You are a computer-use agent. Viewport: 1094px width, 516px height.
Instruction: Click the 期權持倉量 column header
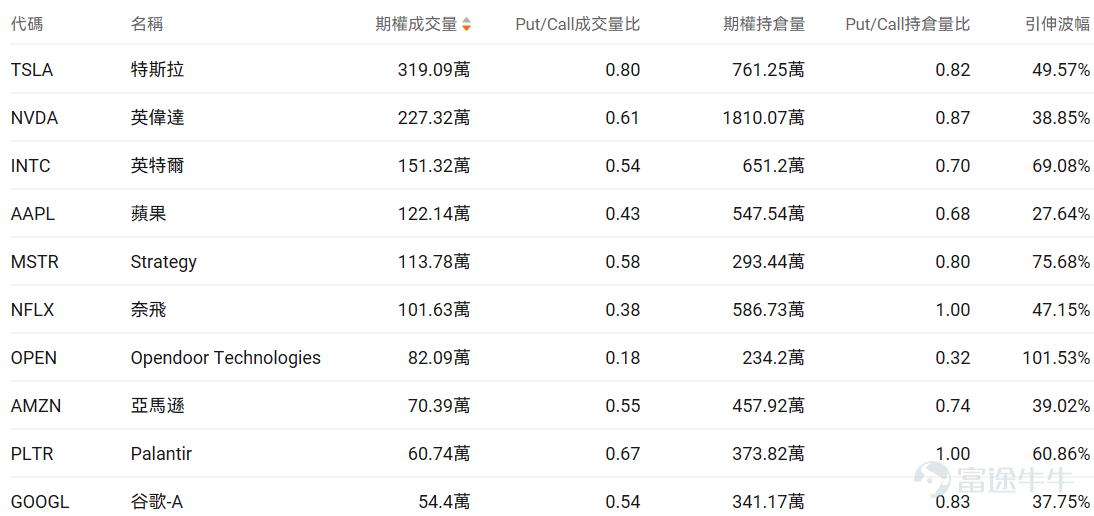tap(764, 24)
